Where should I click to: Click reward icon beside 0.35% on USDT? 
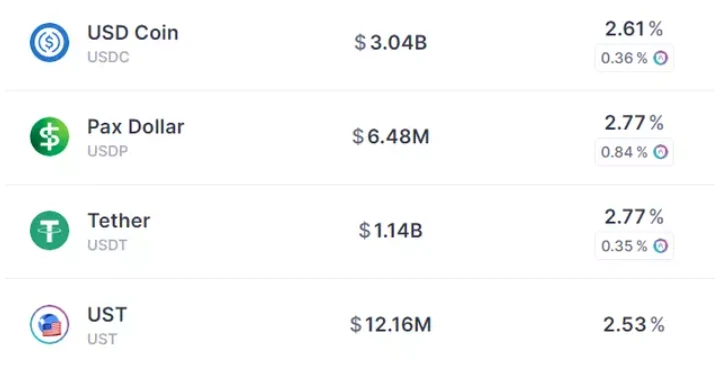click(x=660, y=246)
